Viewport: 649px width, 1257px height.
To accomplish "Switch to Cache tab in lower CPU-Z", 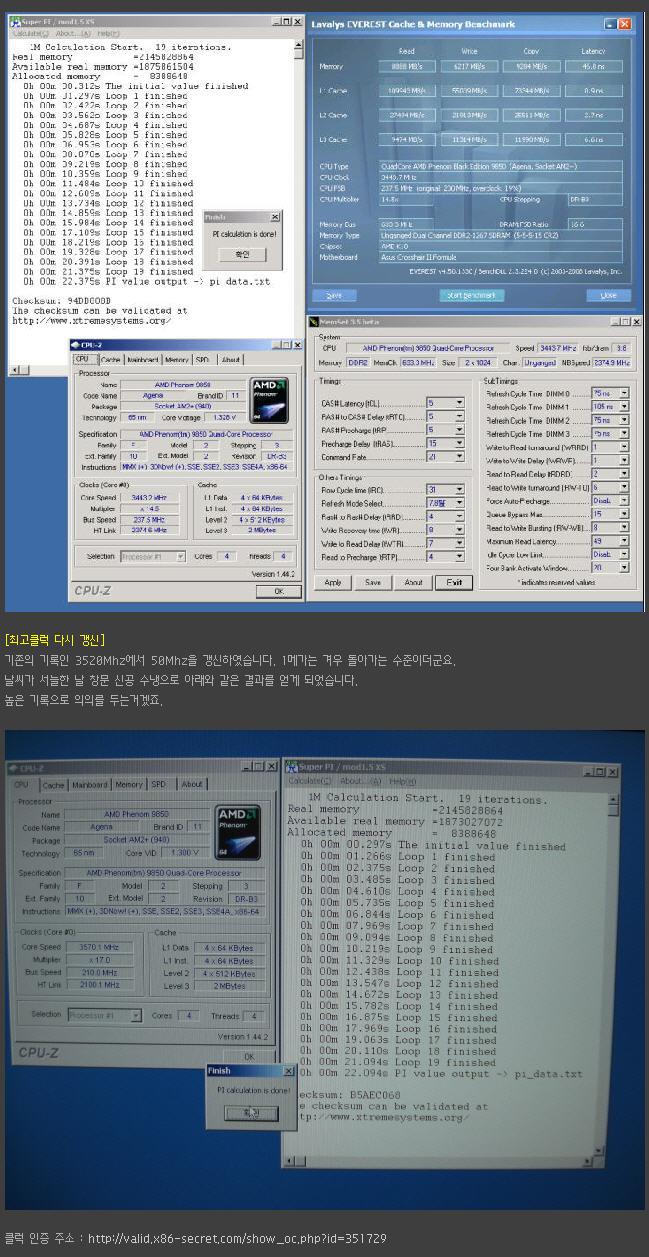I will point(54,784).
